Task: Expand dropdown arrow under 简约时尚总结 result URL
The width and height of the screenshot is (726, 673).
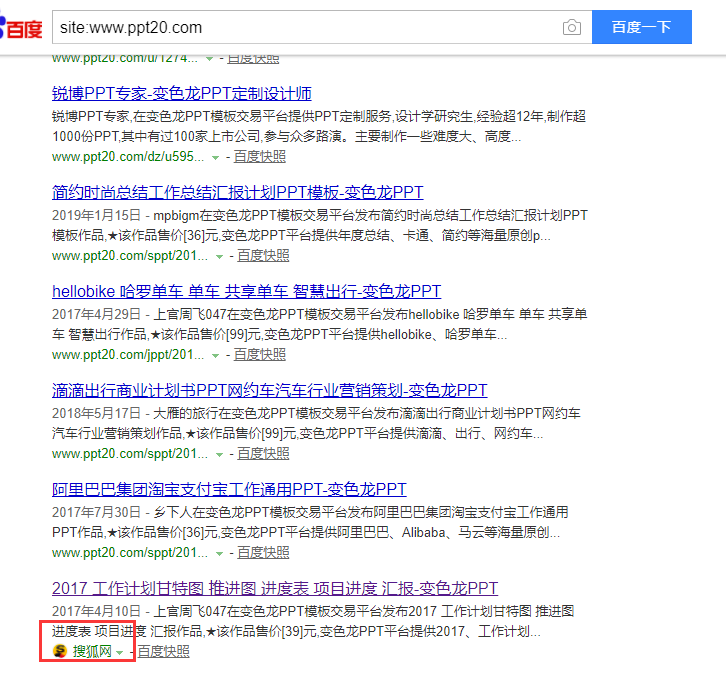Action: (219, 257)
